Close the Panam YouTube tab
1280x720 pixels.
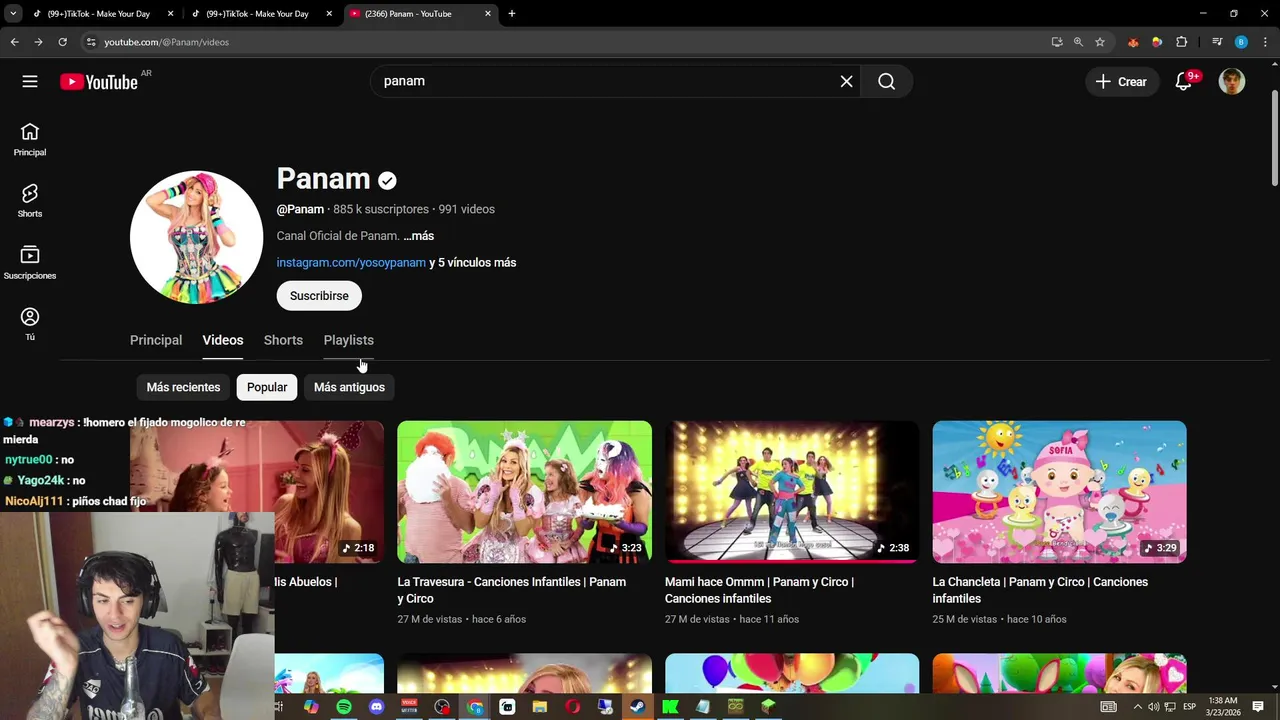[x=488, y=14]
